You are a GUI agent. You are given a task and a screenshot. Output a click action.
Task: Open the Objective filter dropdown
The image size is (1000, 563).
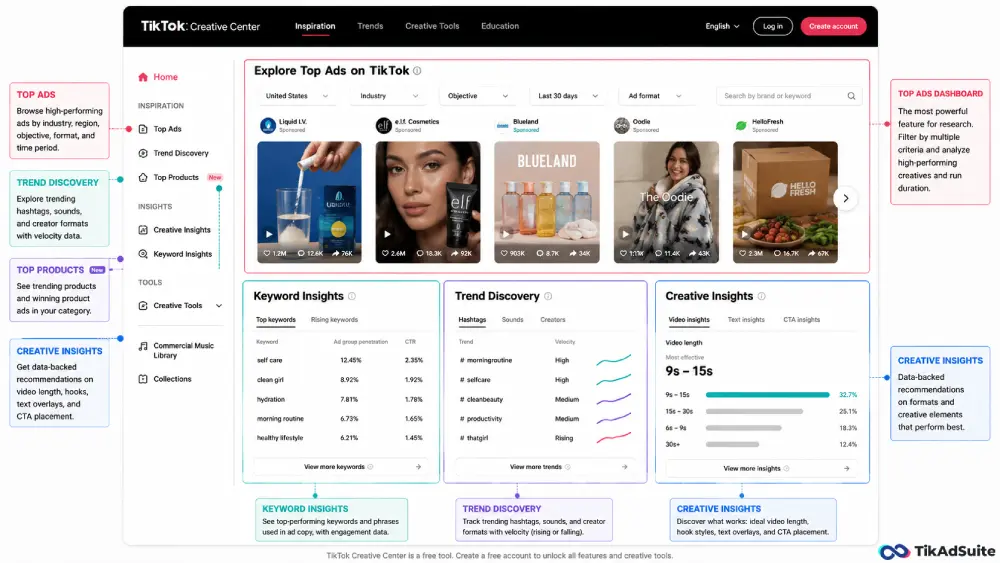478,96
